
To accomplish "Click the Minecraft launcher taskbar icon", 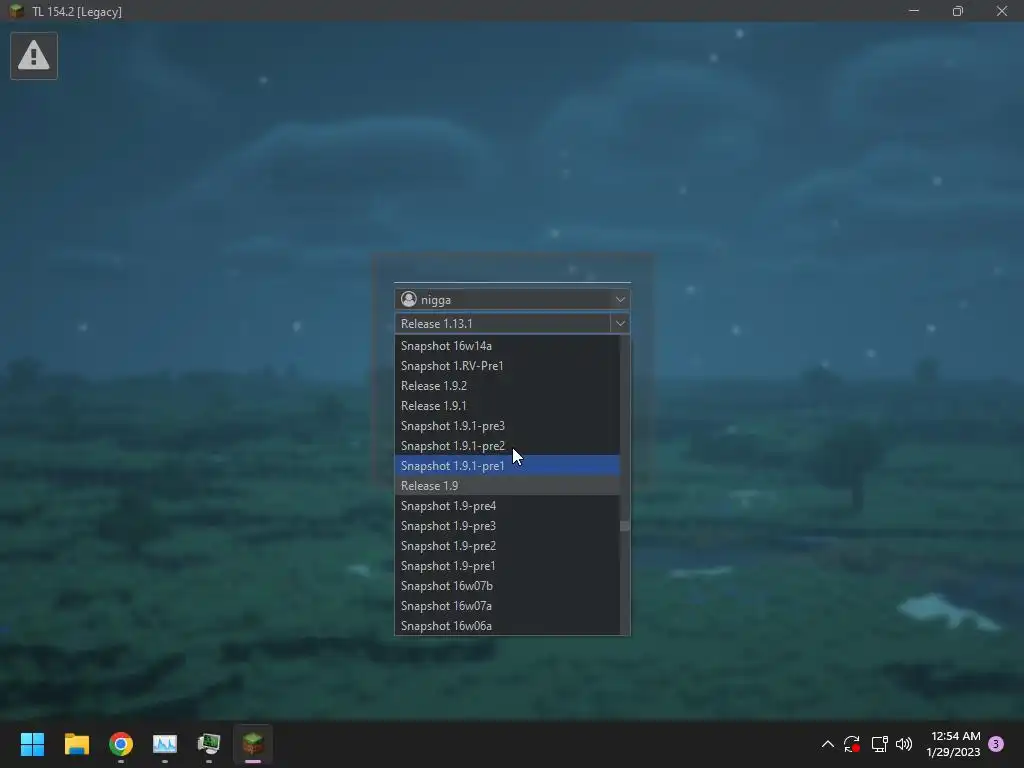I will (x=253, y=744).
